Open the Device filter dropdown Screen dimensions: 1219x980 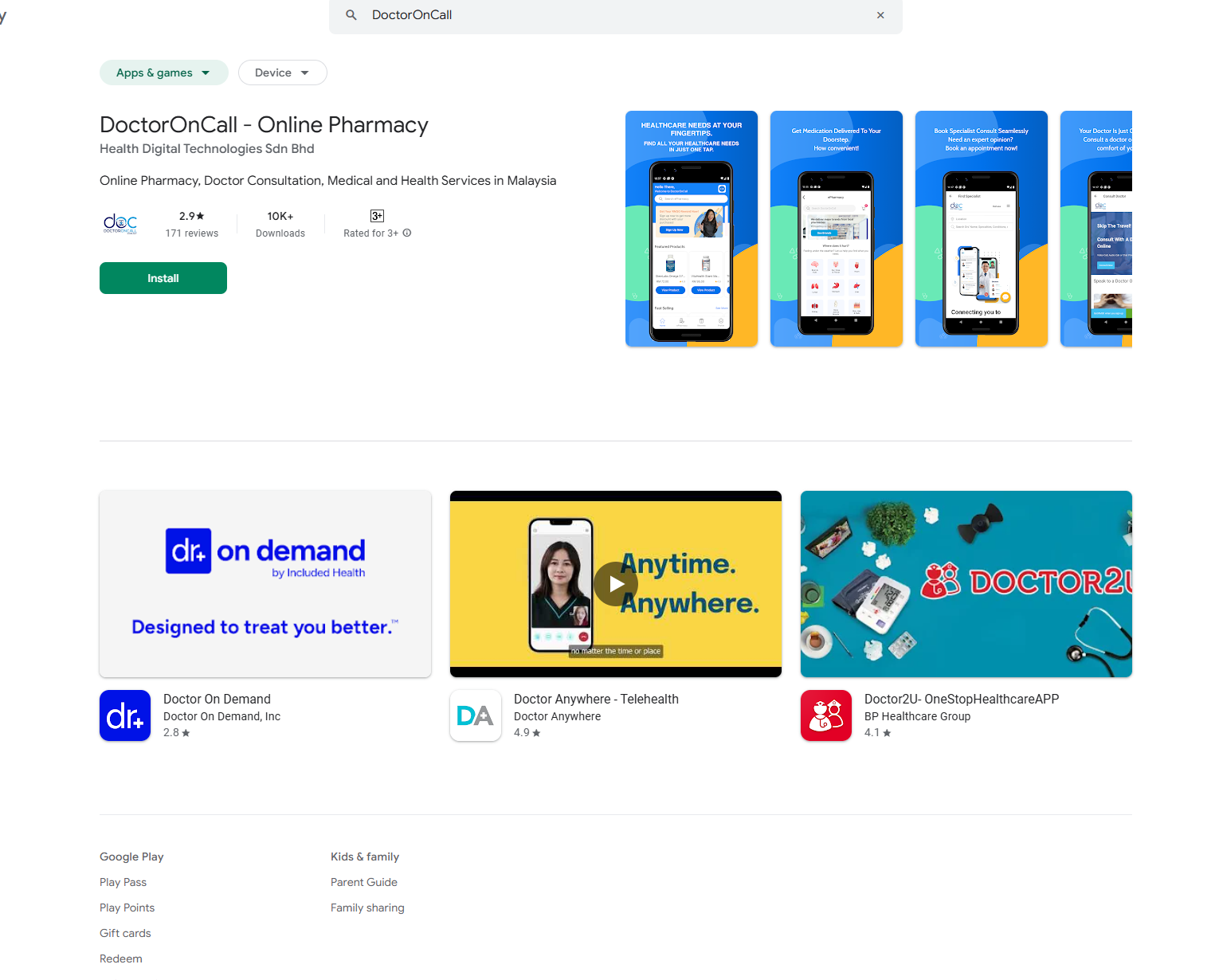(x=283, y=73)
